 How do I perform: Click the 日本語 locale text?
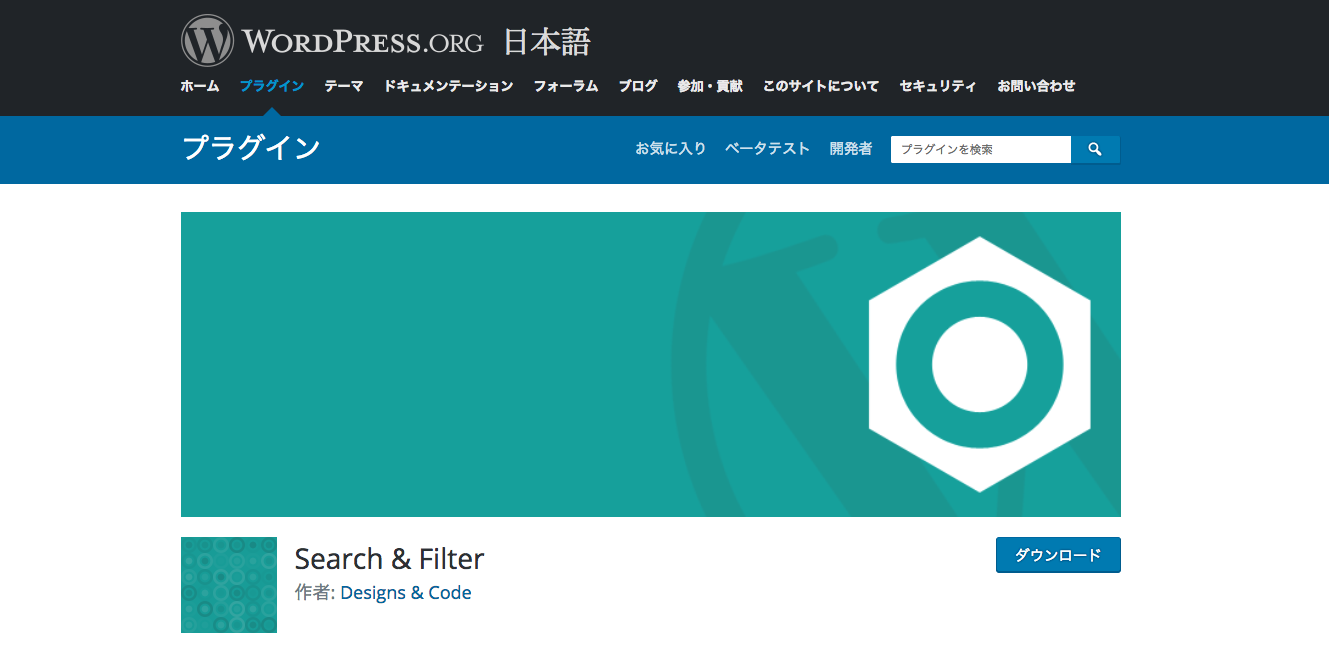click(x=547, y=42)
